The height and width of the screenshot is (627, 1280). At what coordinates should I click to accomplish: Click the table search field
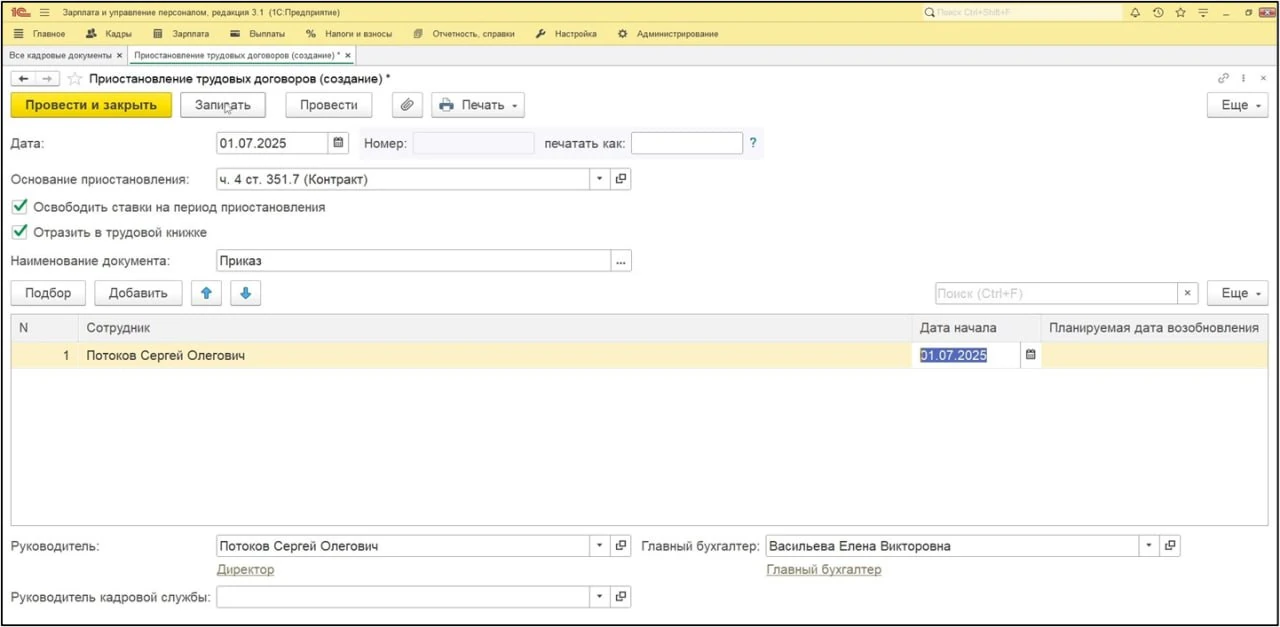click(x=1056, y=293)
